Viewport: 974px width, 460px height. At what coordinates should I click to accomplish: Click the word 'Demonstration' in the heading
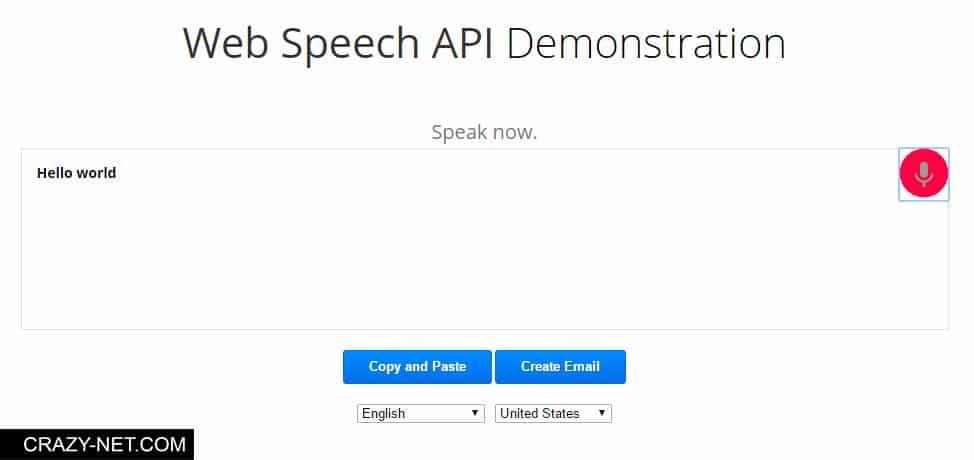[646, 43]
